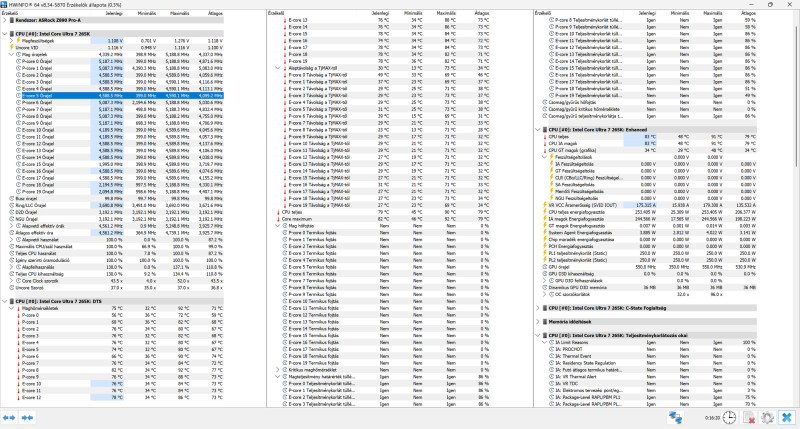Viewport: 800px width, 429px height.
Task: Click the clock icon beside Busz órajel
Action: 11,198
